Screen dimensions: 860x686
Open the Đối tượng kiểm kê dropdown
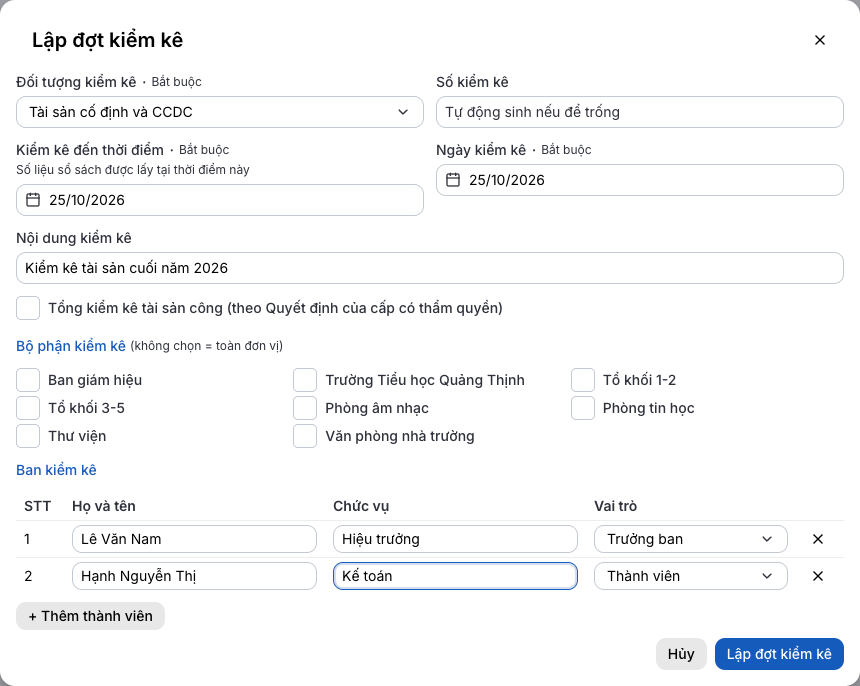point(219,112)
